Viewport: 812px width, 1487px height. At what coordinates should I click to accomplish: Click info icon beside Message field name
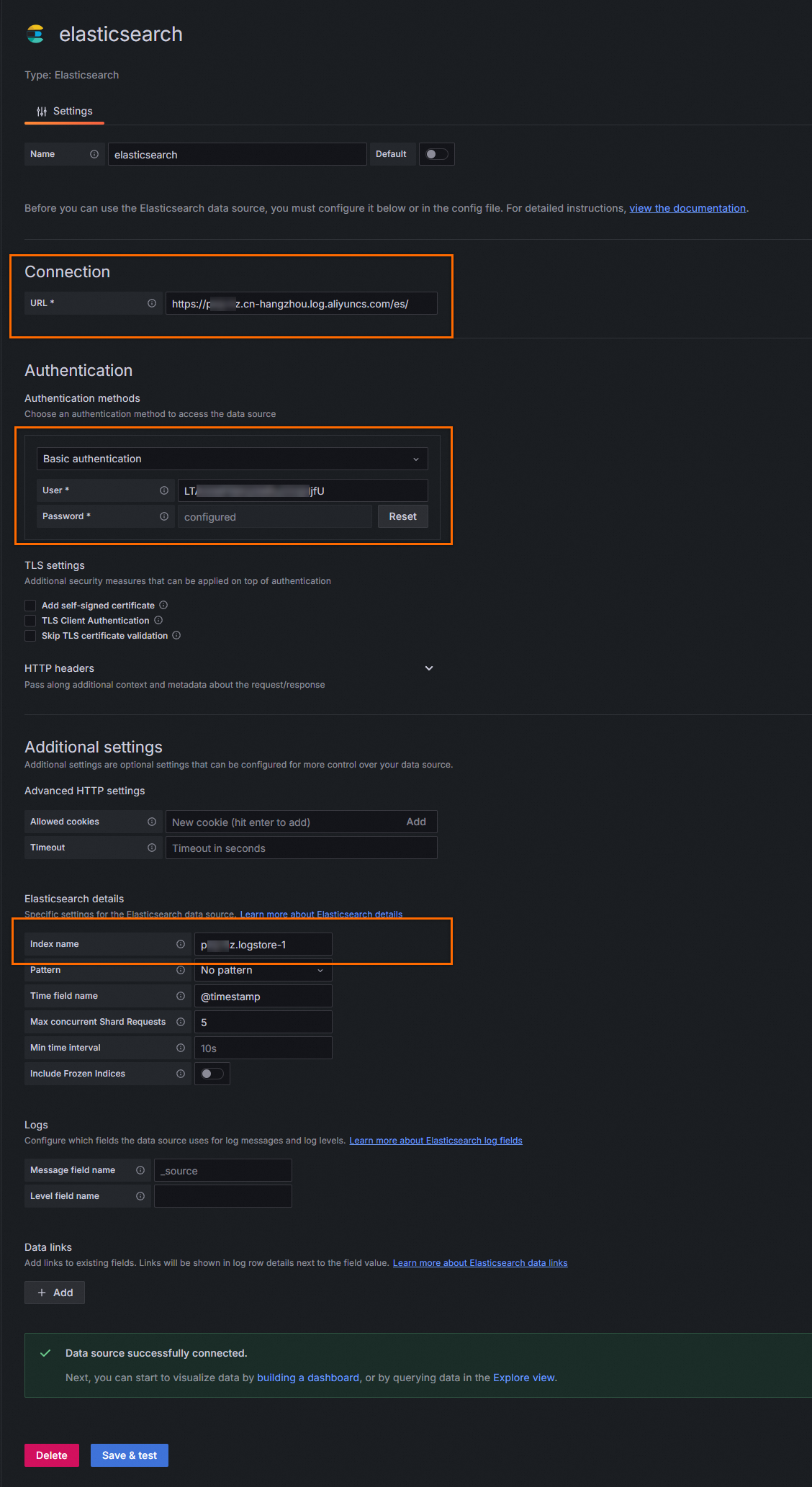140,1170
